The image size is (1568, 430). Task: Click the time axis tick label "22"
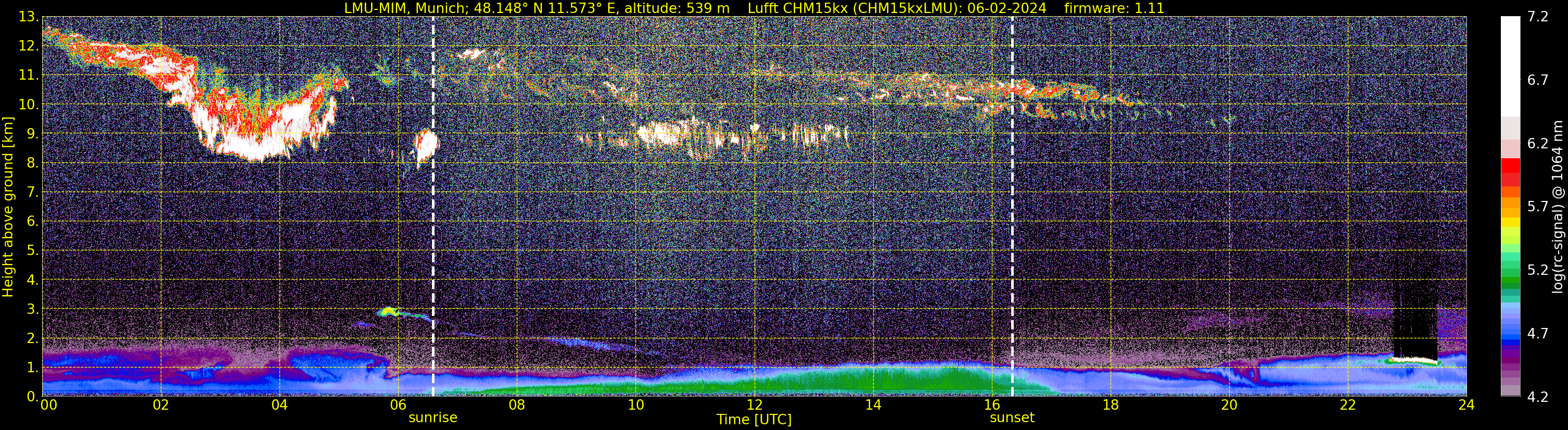click(1348, 405)
